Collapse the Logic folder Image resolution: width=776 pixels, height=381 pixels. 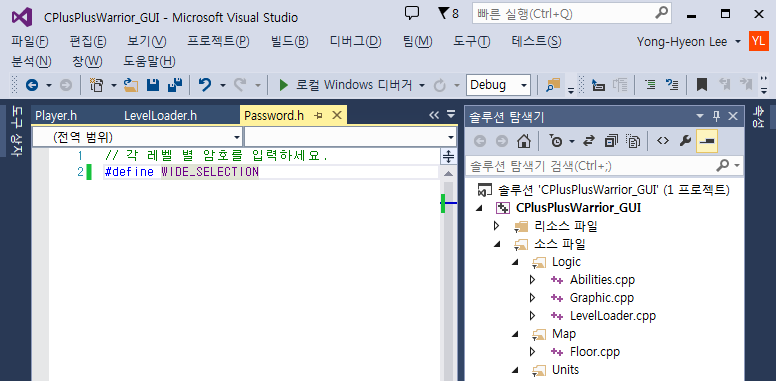pyautogui.click(x=515, y=262)
